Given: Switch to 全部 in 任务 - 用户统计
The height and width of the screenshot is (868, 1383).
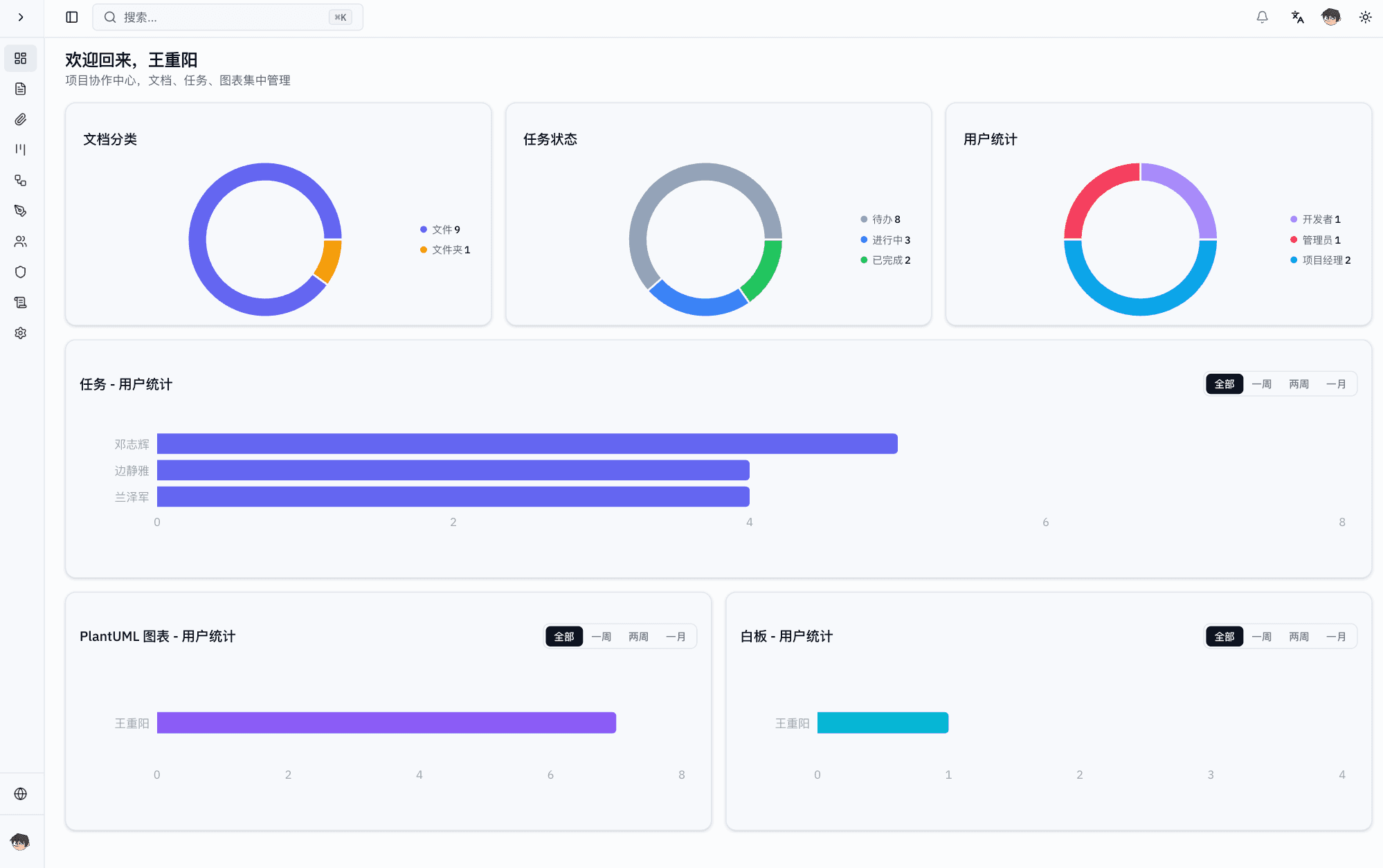Looking at the screenshot, I should point(1224,383).
